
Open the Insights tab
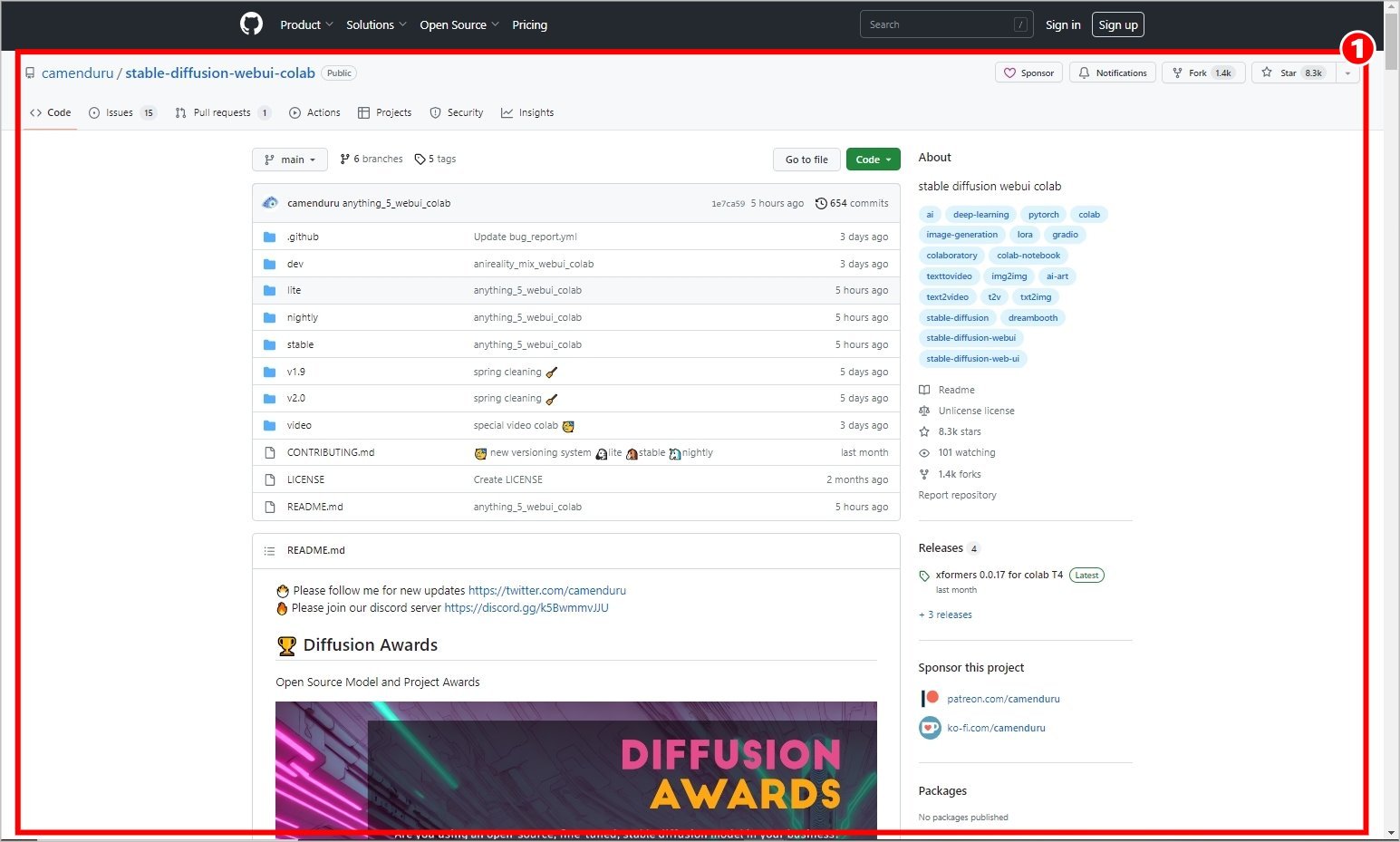(x=527, y=112)
